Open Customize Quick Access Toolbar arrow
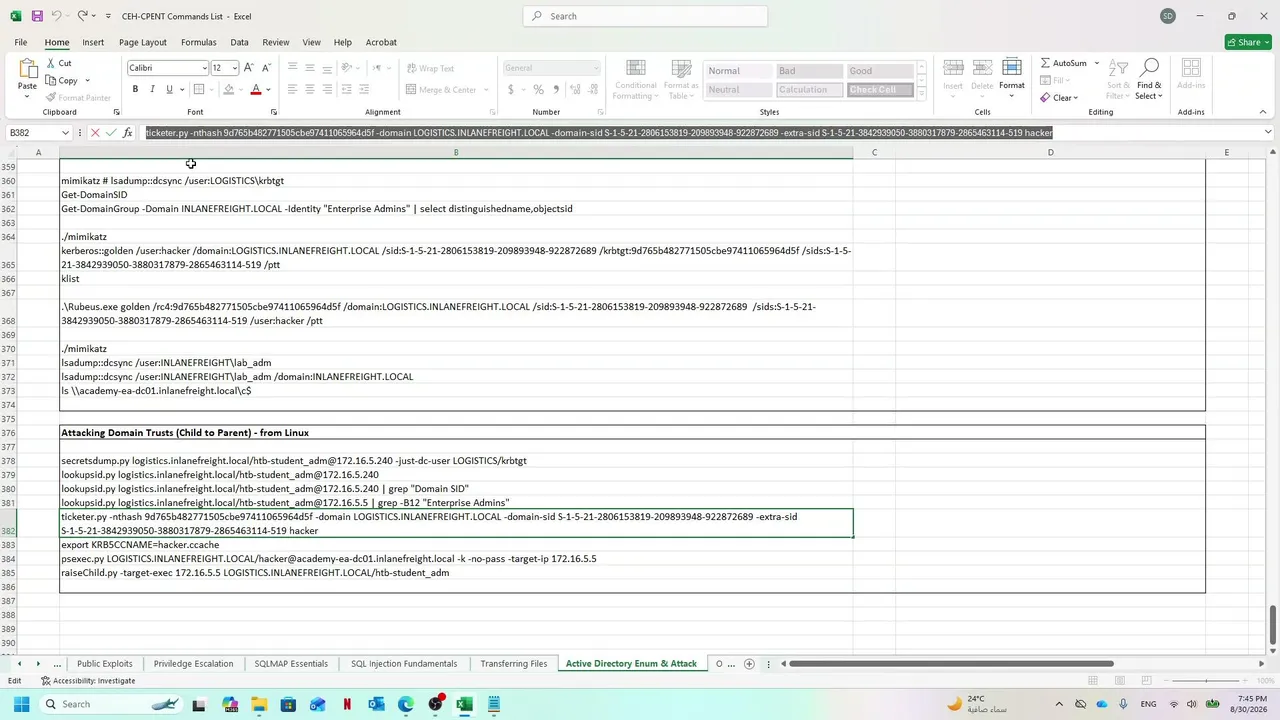The width and height of the screenshot is (1280, 720). click(107, 16)
